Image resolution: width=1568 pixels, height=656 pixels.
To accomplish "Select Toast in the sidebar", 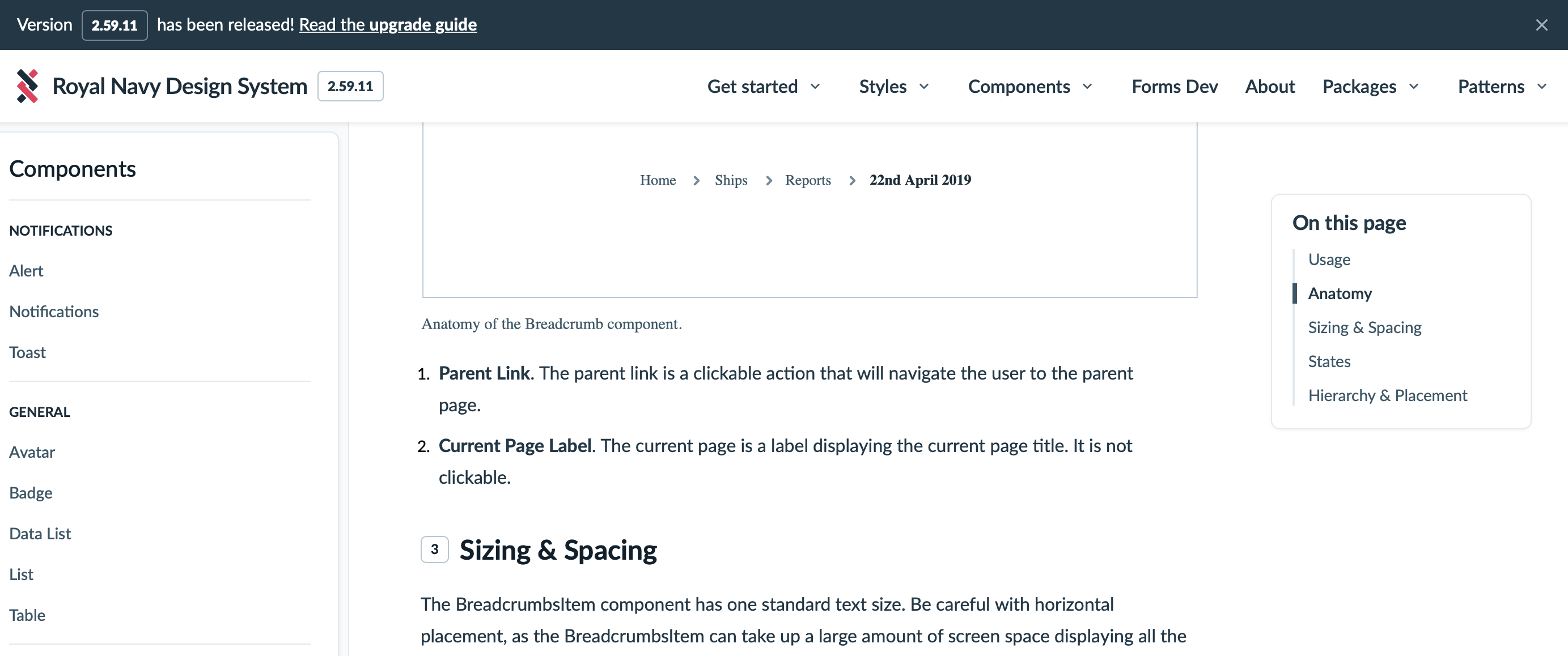I will tap(27, 352).
